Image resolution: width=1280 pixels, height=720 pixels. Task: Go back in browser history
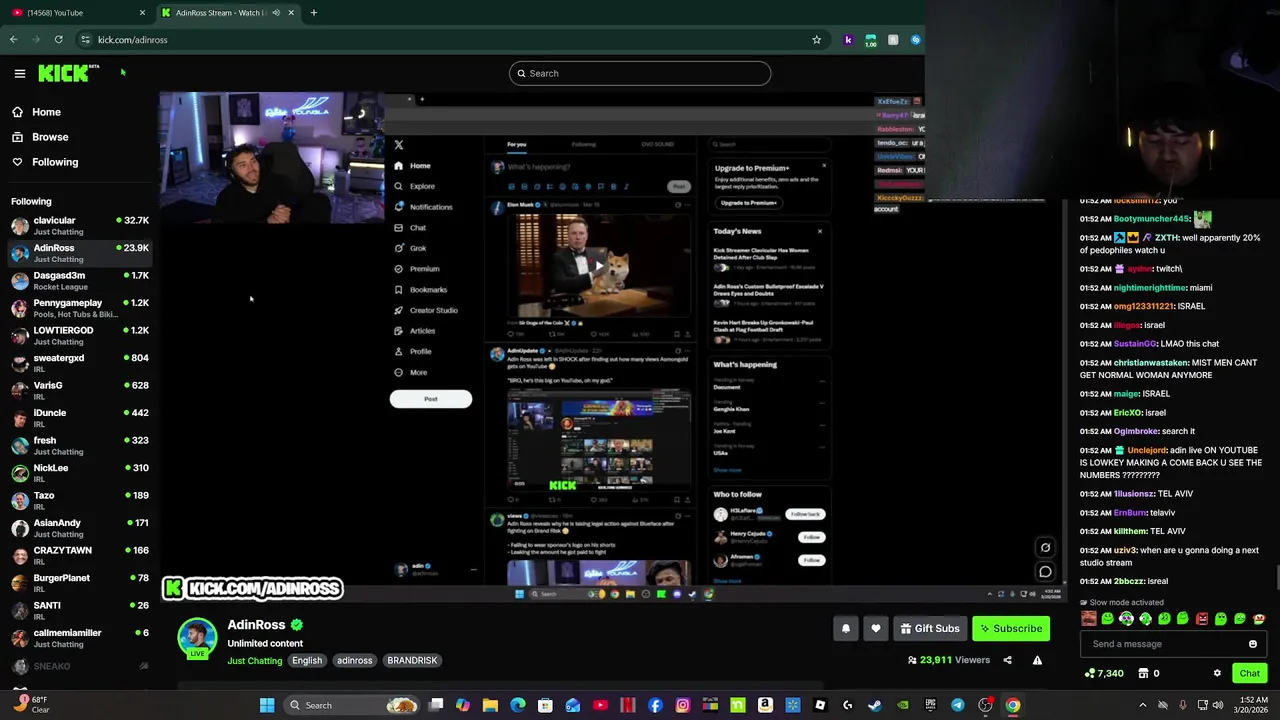(13, 40)
